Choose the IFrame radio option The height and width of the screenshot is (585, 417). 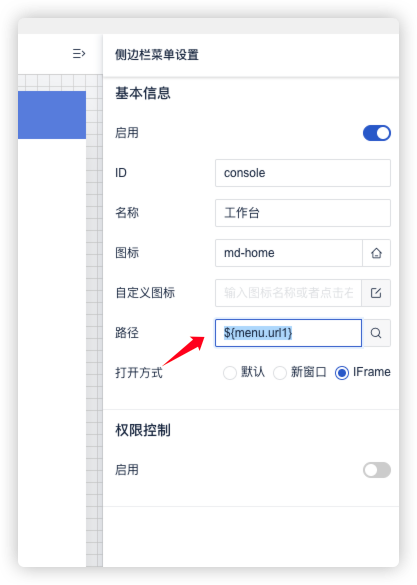342,372
